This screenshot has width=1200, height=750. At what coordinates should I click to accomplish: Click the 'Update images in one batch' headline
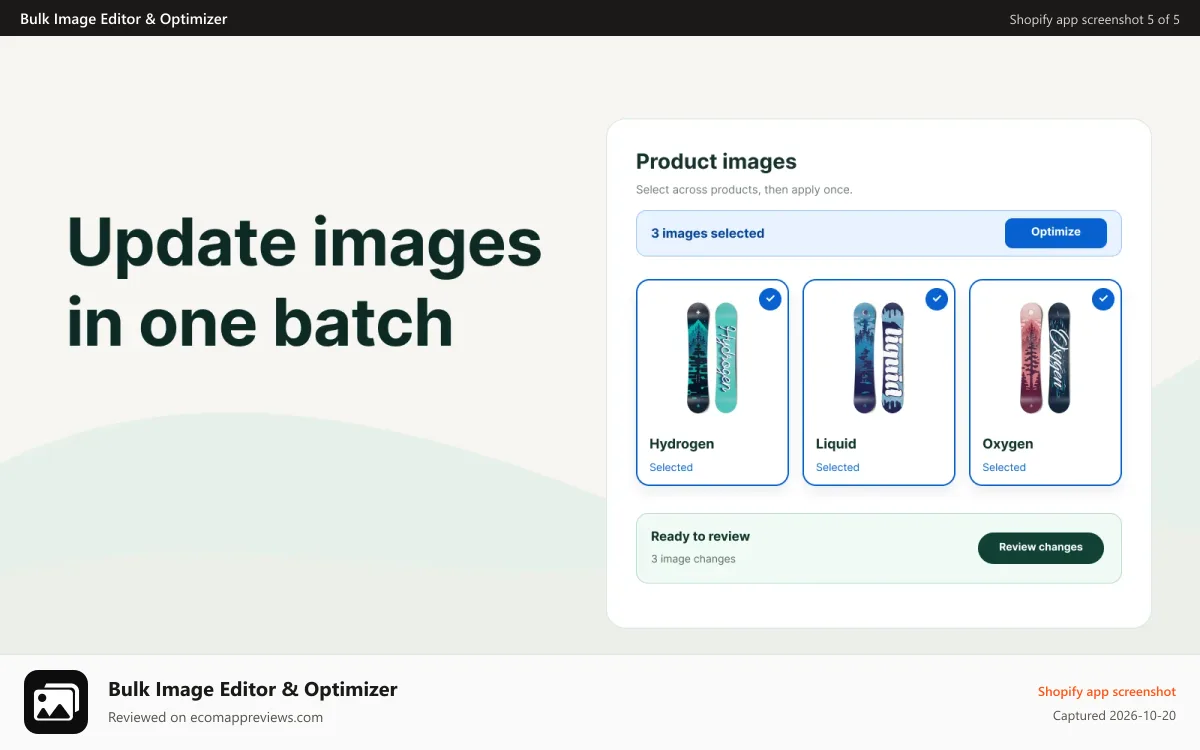[x=304, y=282]
